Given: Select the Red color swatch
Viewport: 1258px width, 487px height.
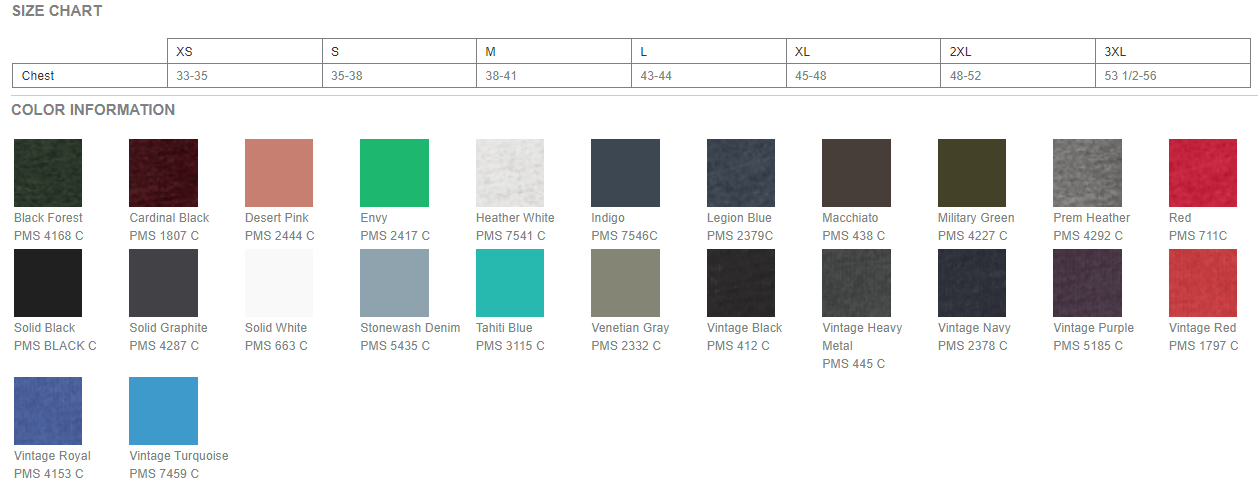Looking at the screenshot, I should 1203,173.
